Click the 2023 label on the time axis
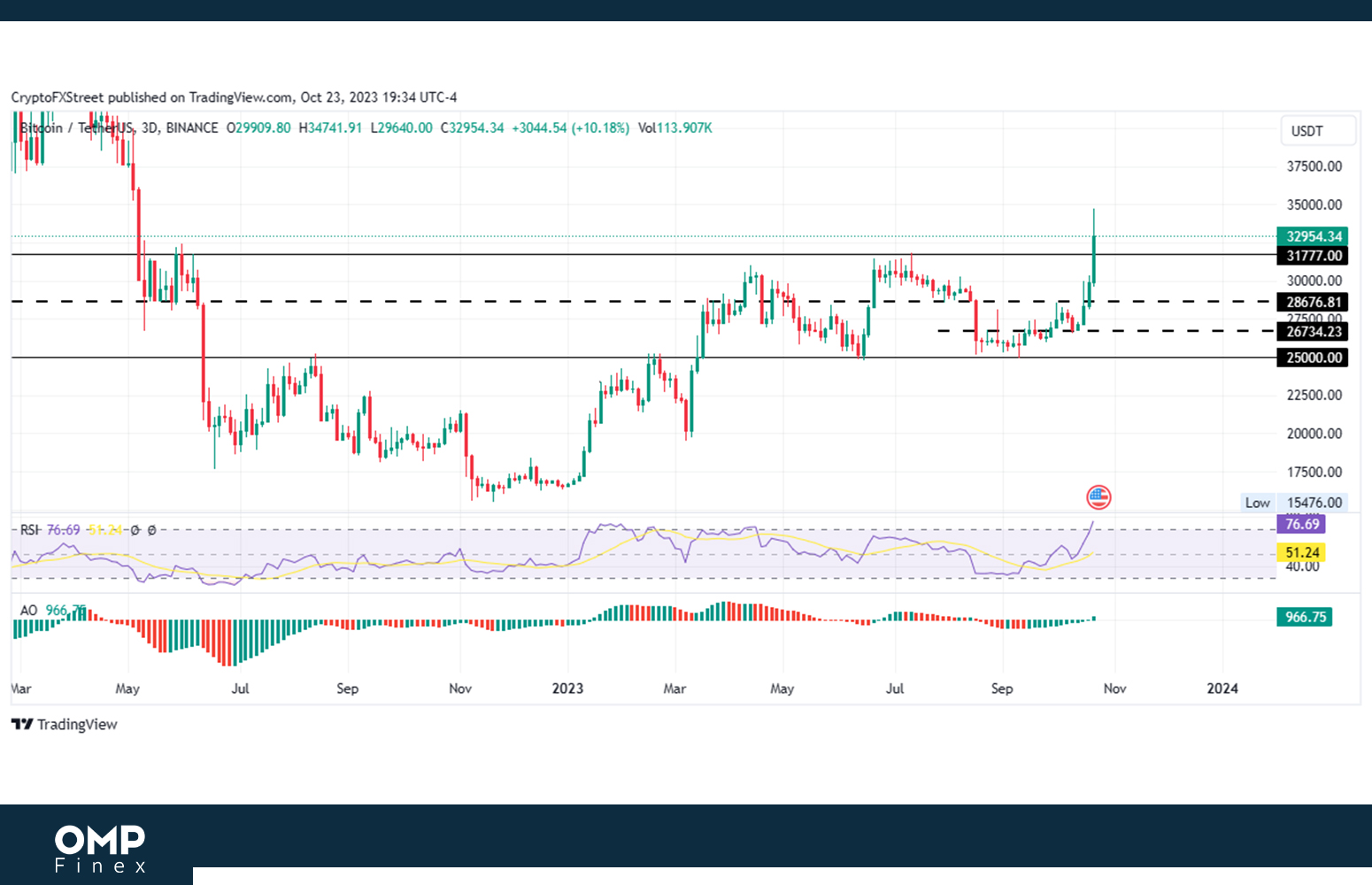The height and width of the screenshot is (885, 1372). (x=567, y=689)
